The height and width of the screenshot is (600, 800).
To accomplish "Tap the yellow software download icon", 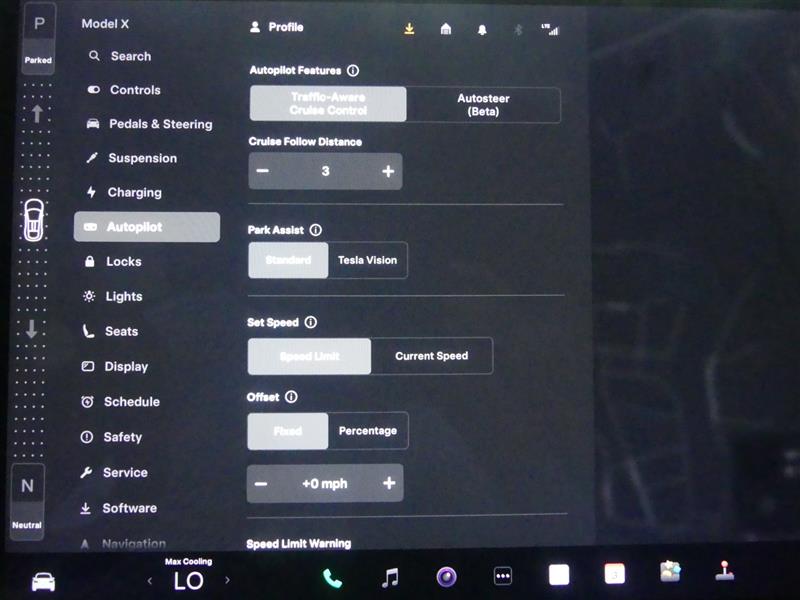I will (409, 29).
